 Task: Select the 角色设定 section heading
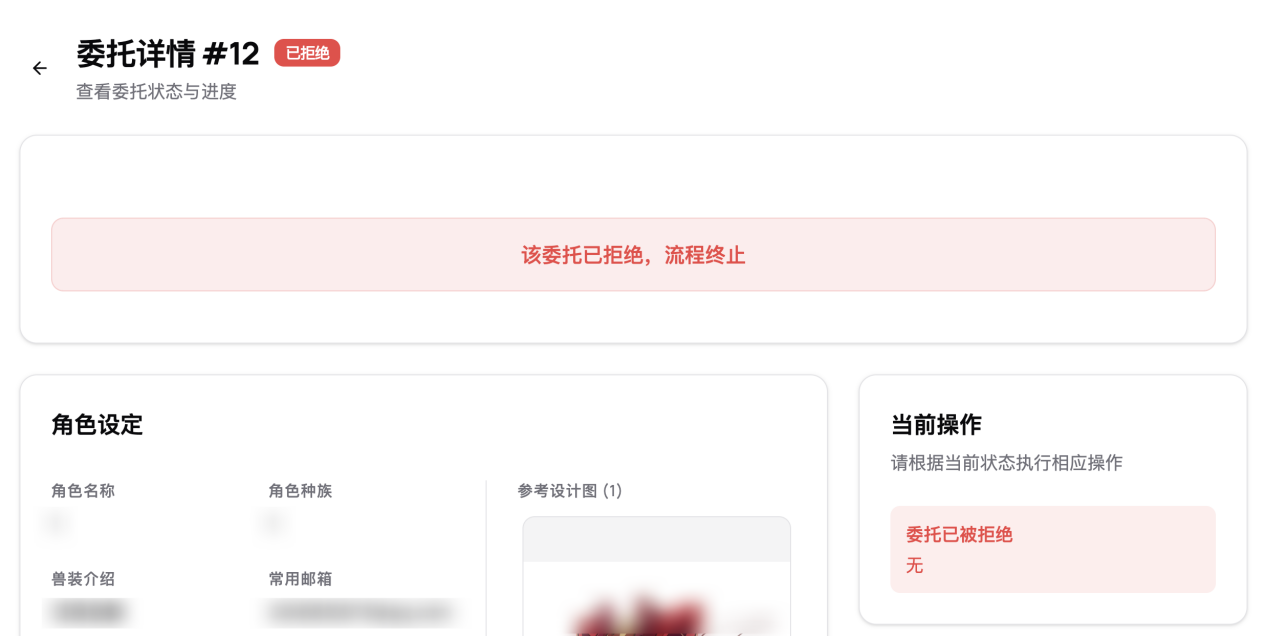[97, 425]
